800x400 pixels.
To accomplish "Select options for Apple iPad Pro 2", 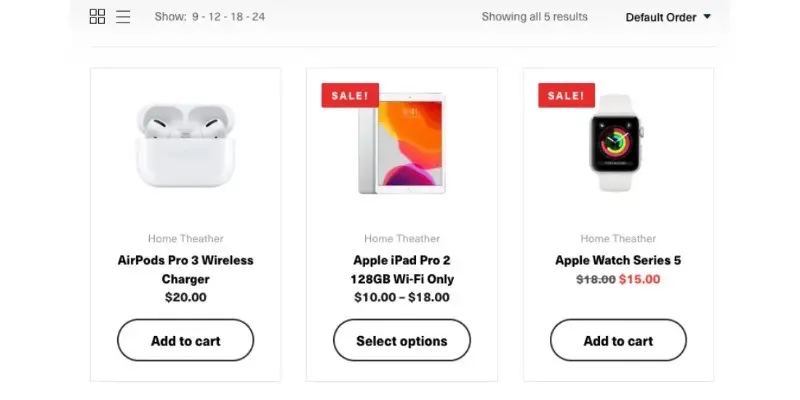I will (402, 340).
